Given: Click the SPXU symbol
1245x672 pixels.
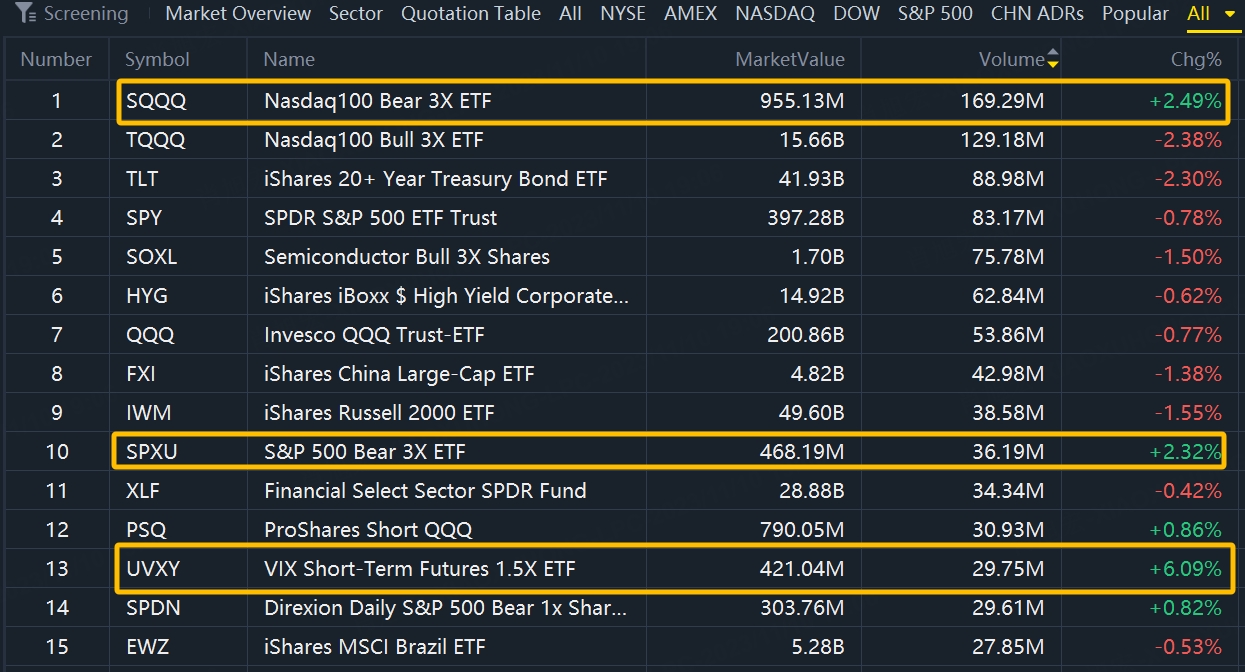Looking at the screenshot, I should pos(152,452).
